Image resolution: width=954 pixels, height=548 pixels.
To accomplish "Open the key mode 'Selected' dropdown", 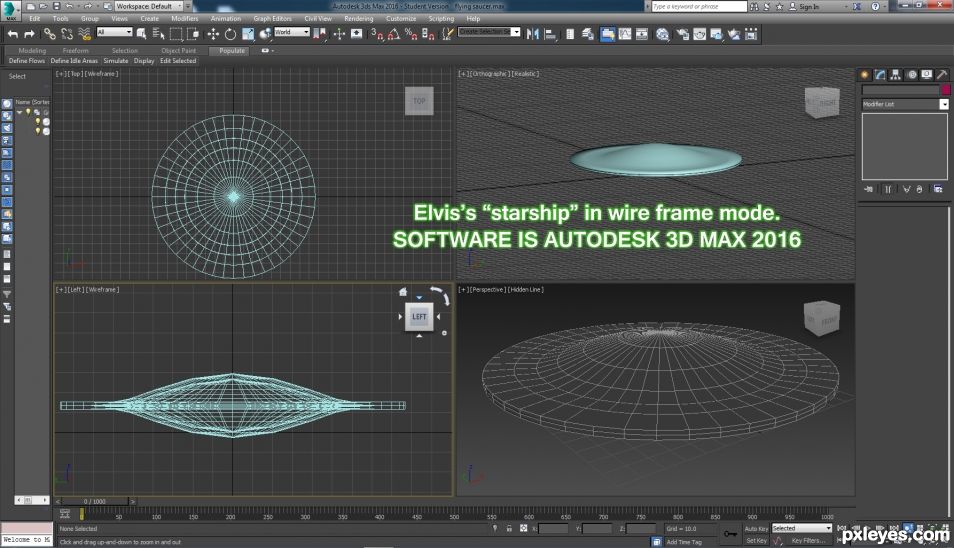I will point(802,528).
